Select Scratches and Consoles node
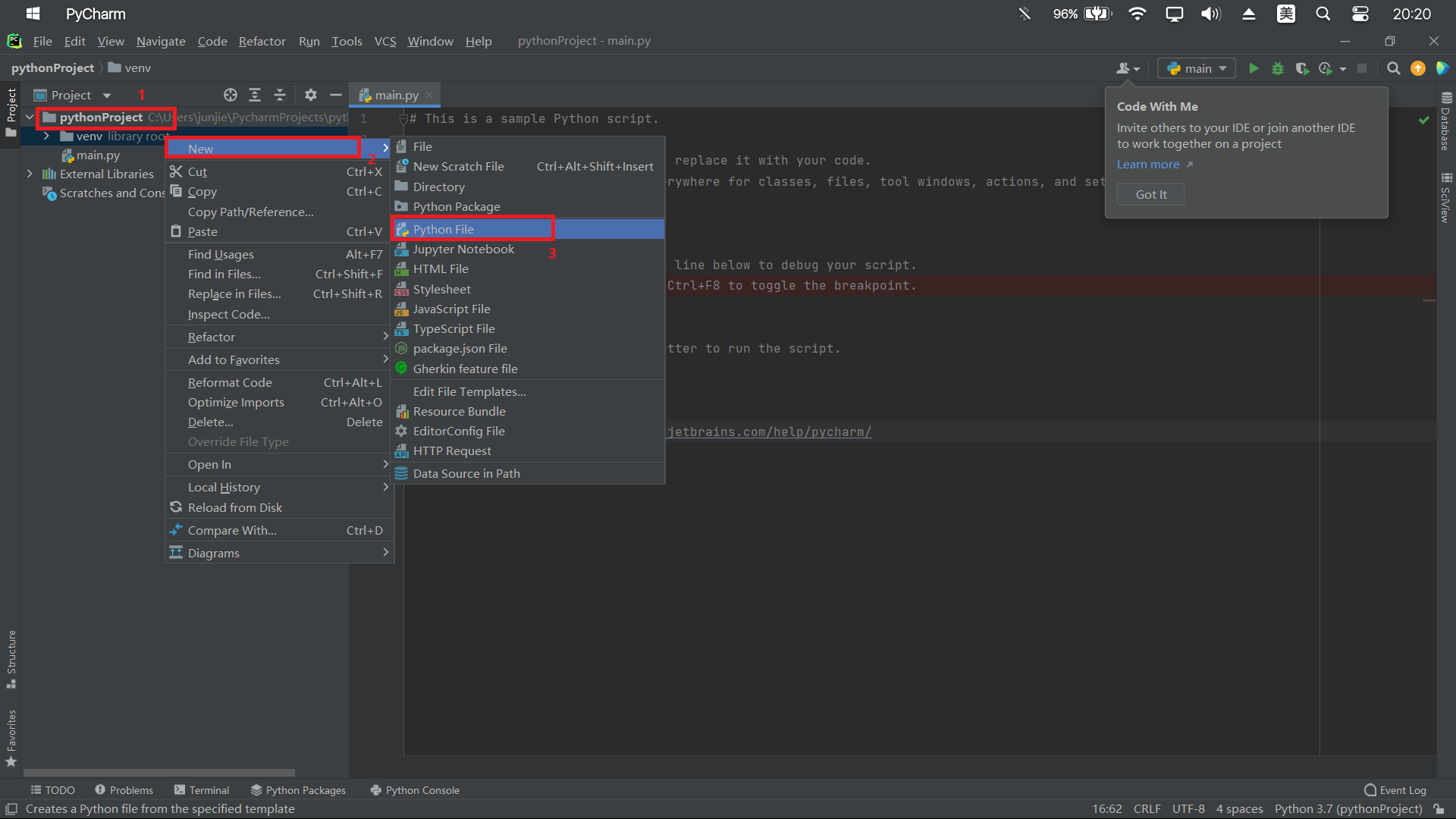 click(103, 193)
